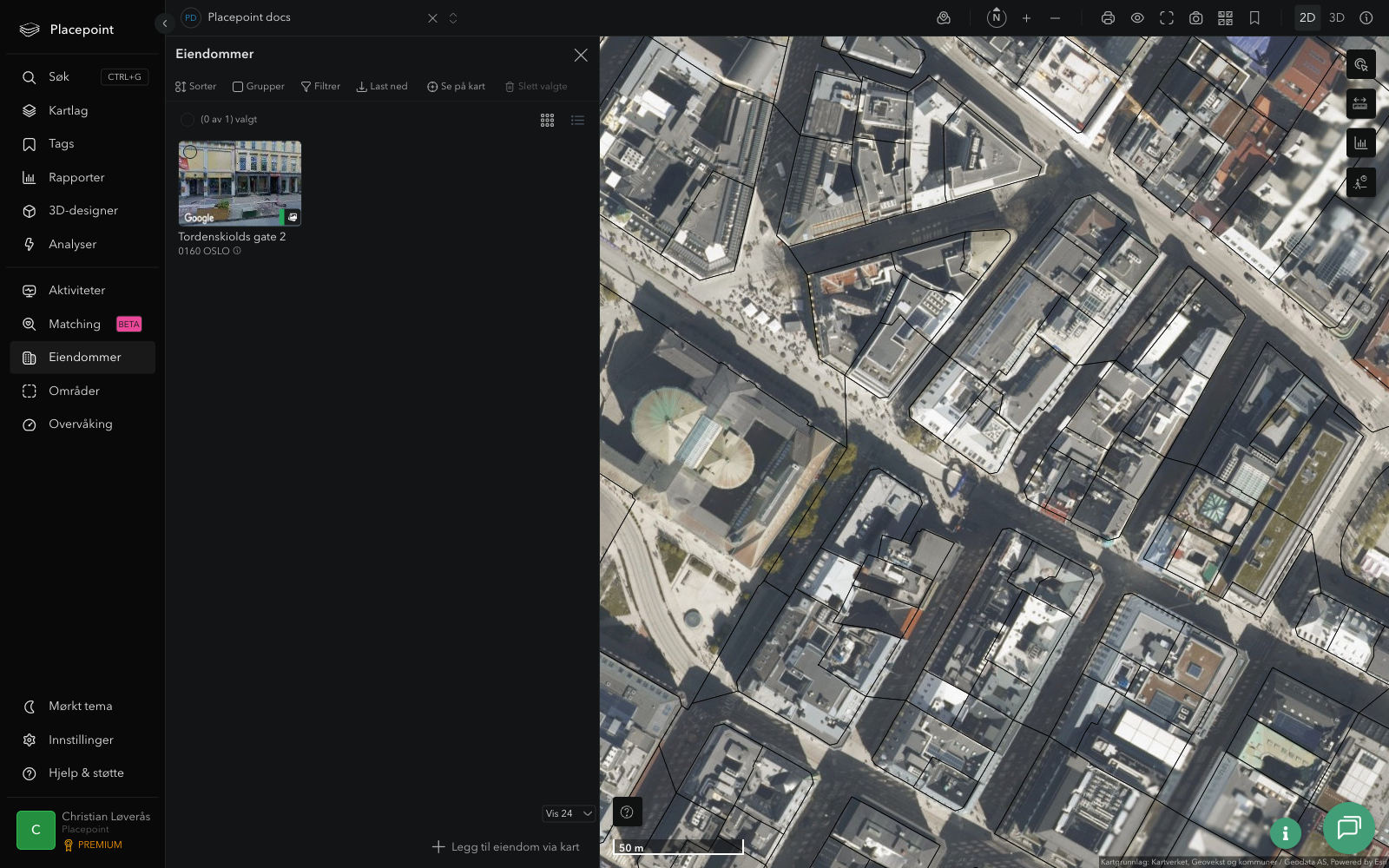Screen dimensions: 1389x868
Task: Open the chat support bubble
Action: 1348,827
